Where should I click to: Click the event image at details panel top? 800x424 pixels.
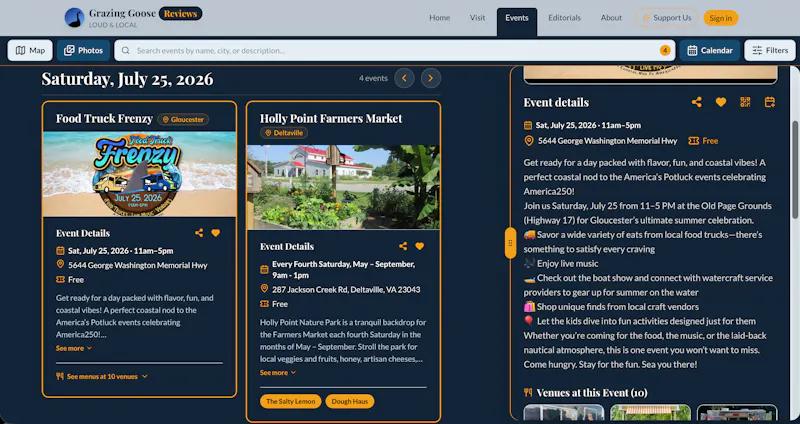click(651, 74)
